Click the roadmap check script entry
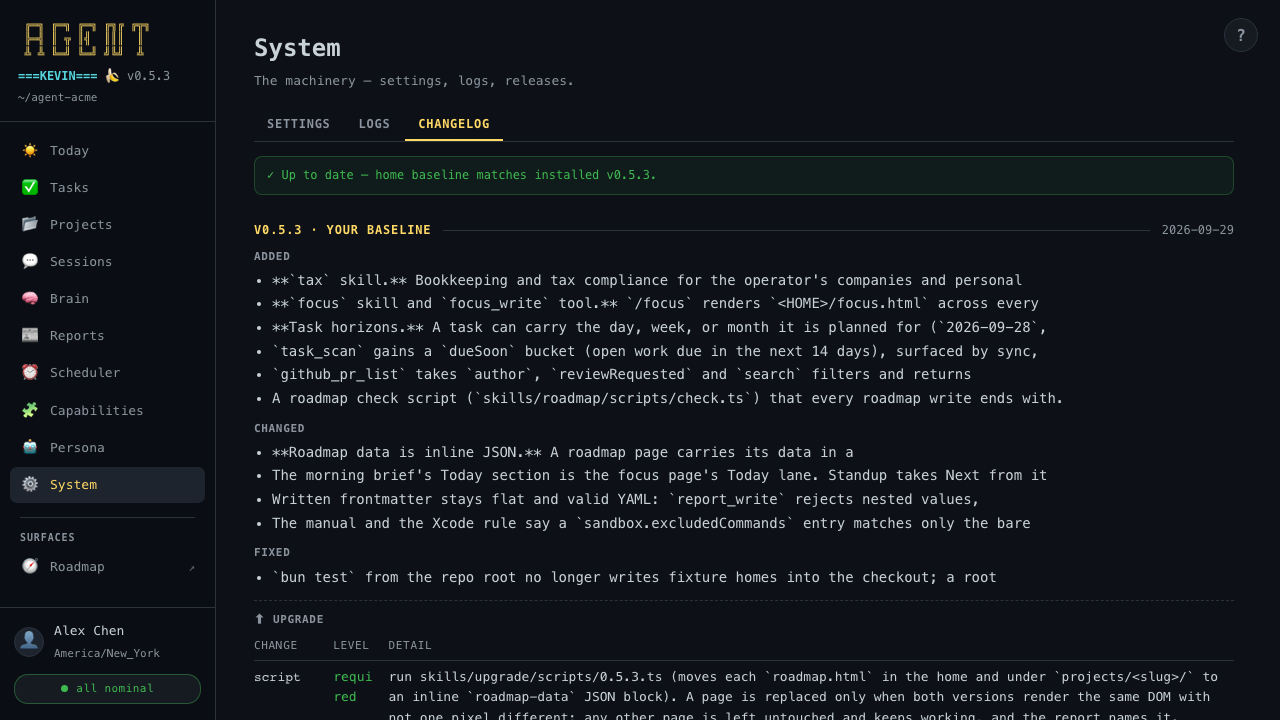This screenshot has width=1280, height=720. (x=667, y=398)
